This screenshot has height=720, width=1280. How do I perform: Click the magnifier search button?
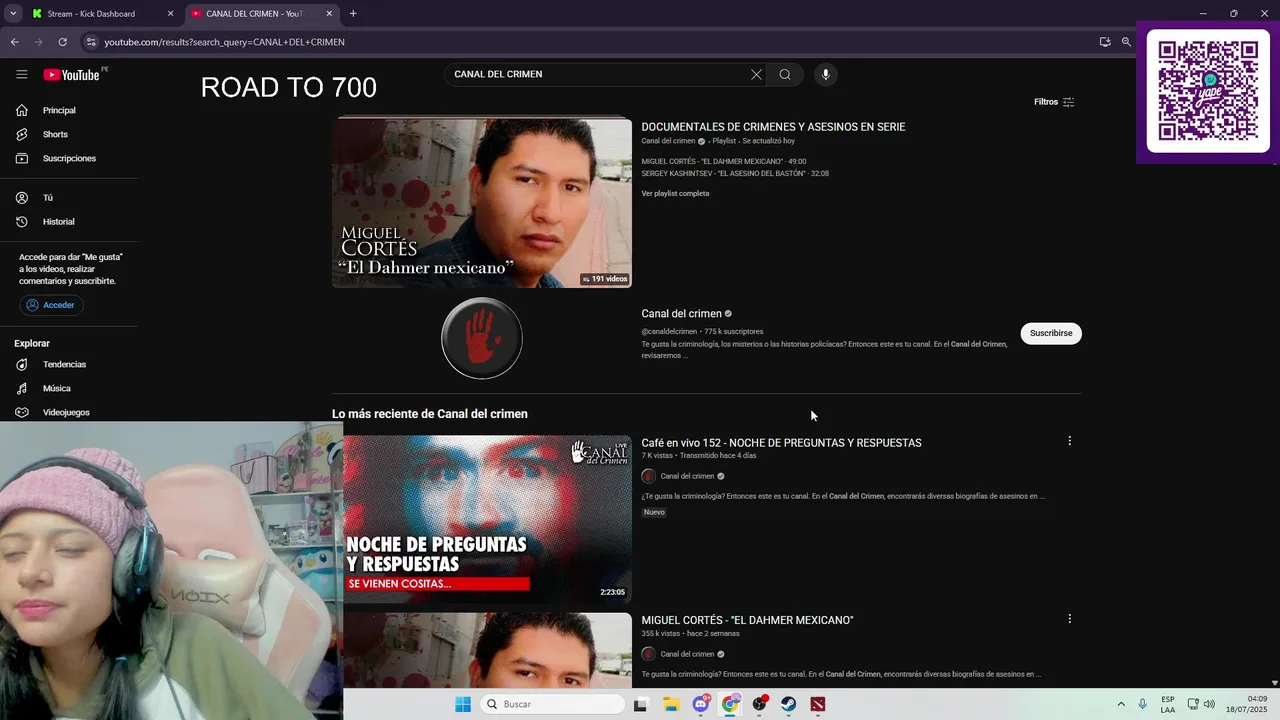point(785,74)
